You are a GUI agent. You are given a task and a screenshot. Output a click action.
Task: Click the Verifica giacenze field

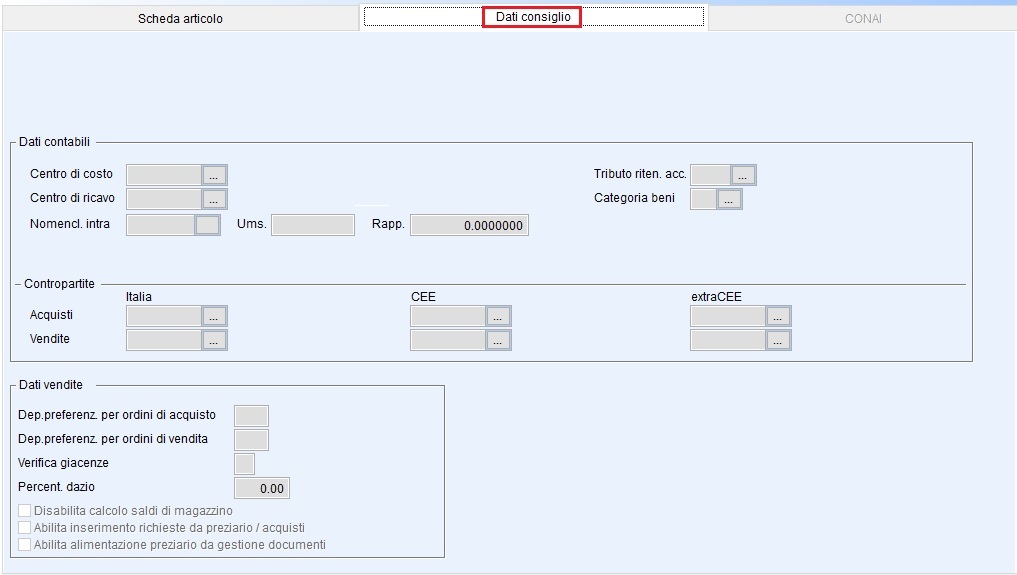pos(244,464)
